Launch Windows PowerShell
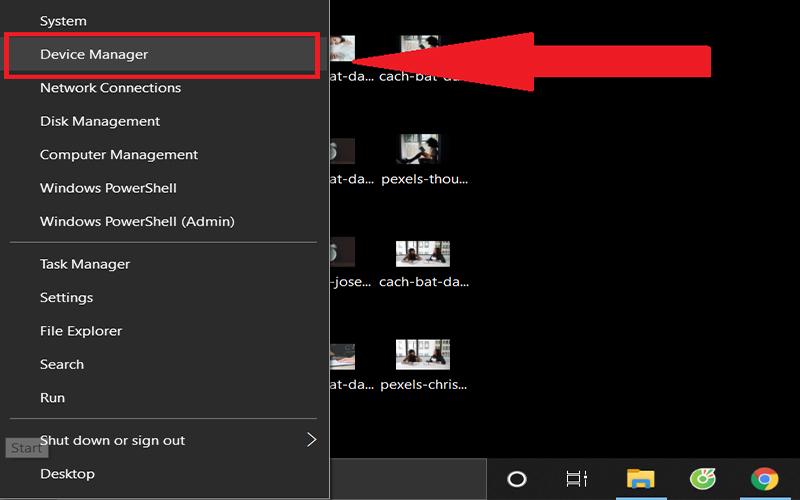The height and width of the screenshot is (500, 800). point(163,188)
